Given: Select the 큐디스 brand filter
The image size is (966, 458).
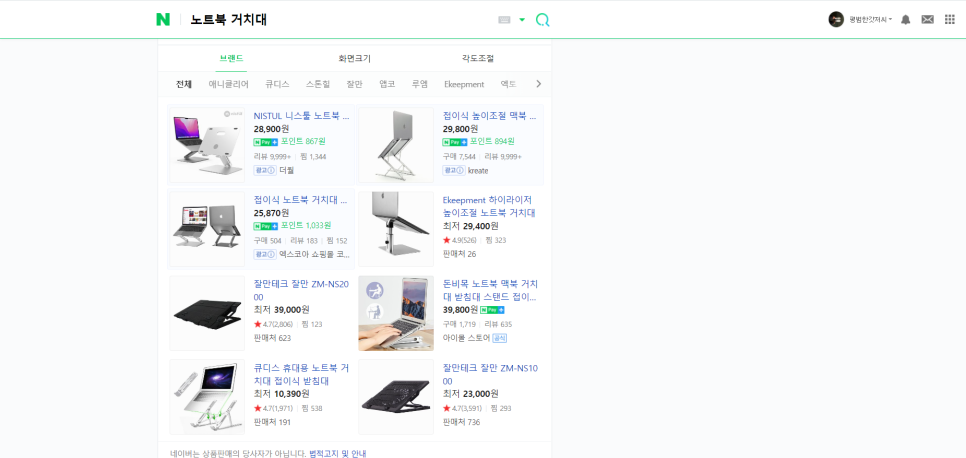Looking at the screenshot, I should pos(277,84).
